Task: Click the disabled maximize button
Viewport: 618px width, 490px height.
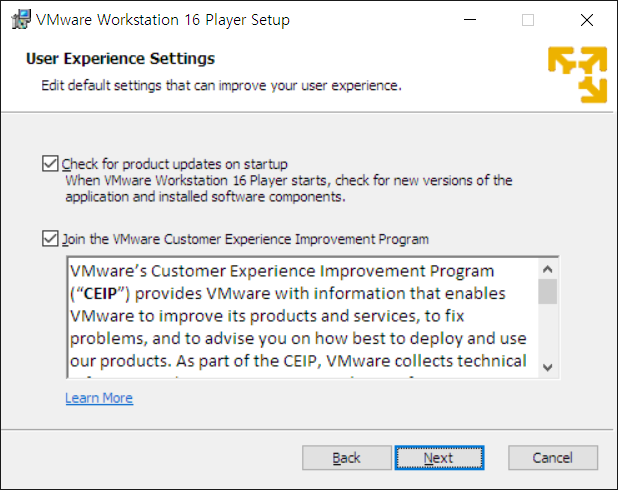Action: pos(528,19)
